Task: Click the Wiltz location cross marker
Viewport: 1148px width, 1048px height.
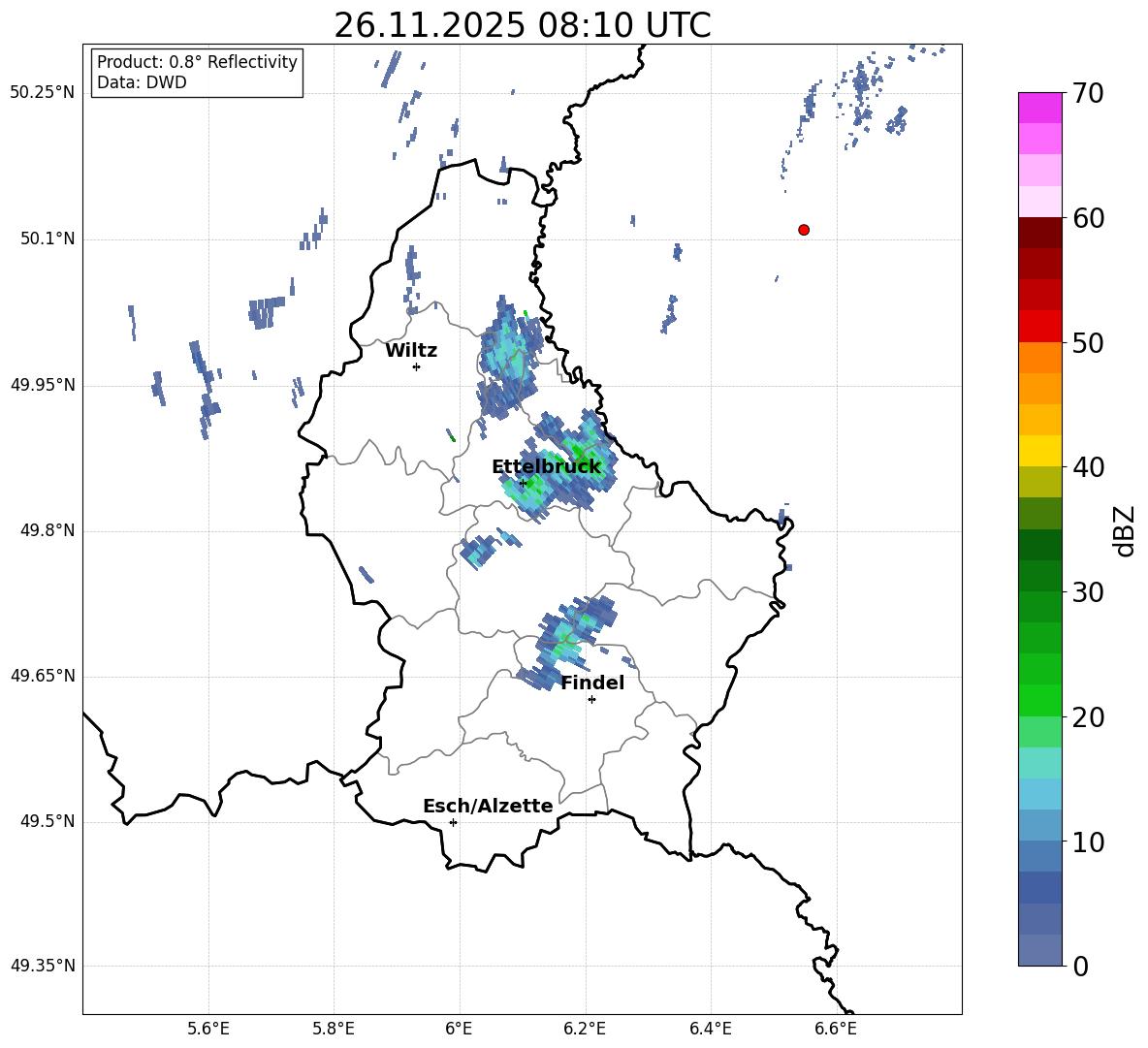Action: (417, 366)
